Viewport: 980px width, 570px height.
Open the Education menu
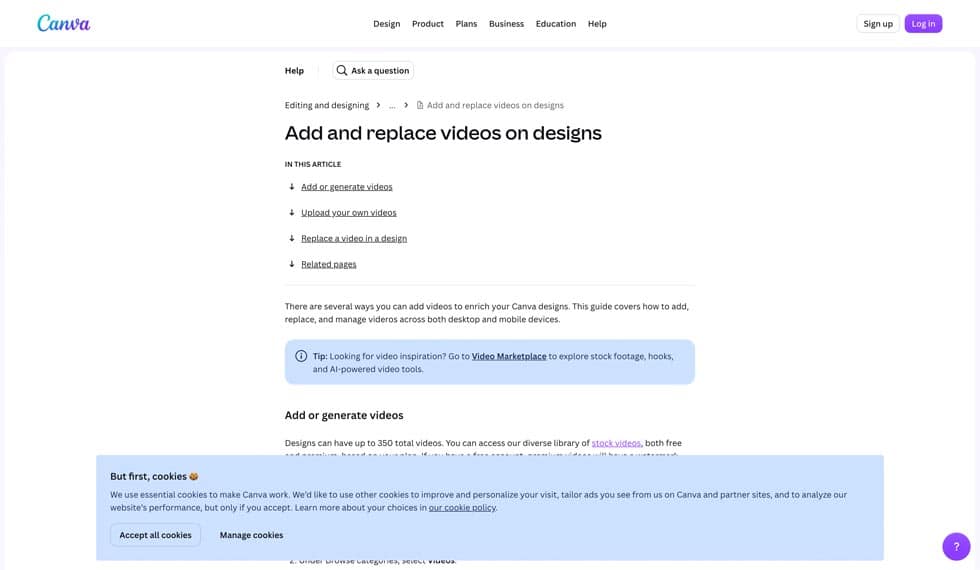(556, 24)
